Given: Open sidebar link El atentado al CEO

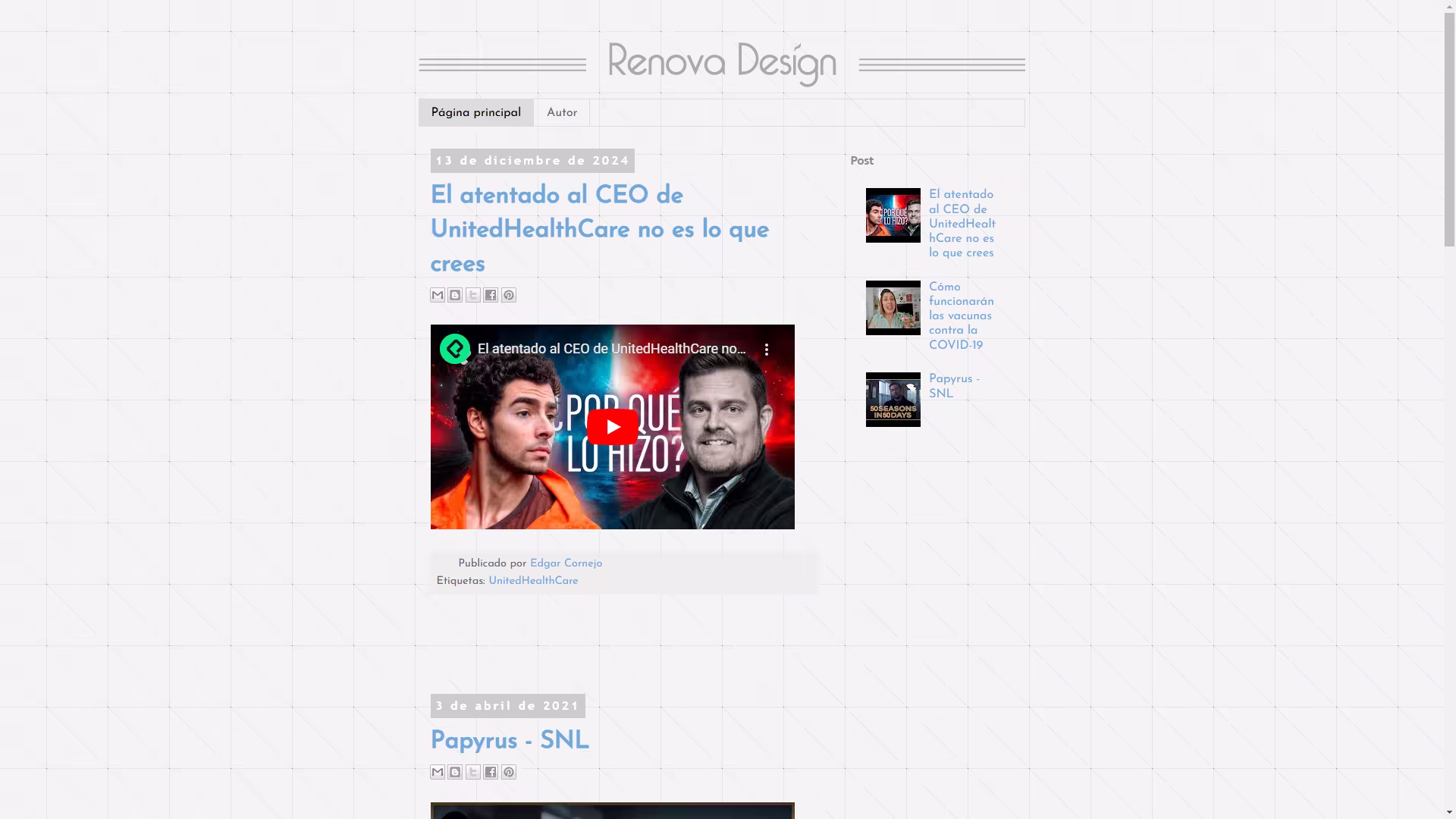Looking at the screenshot, I should coord(962,224).
